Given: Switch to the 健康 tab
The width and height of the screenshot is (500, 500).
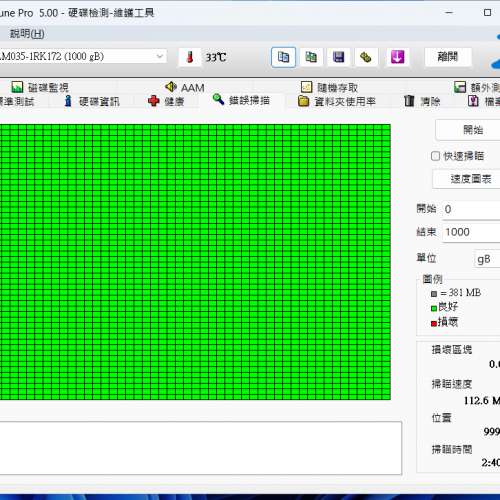Looking at the screenshot, I should click(166, 101).
